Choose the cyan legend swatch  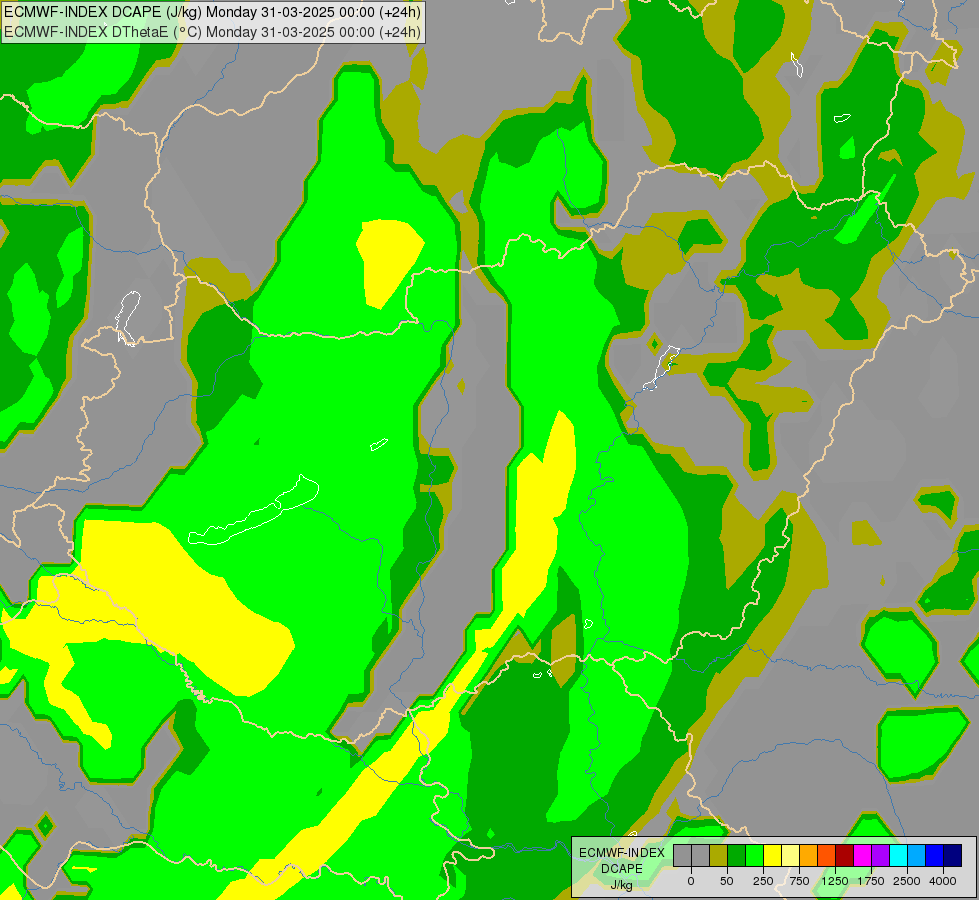click(x=899, y=856)
